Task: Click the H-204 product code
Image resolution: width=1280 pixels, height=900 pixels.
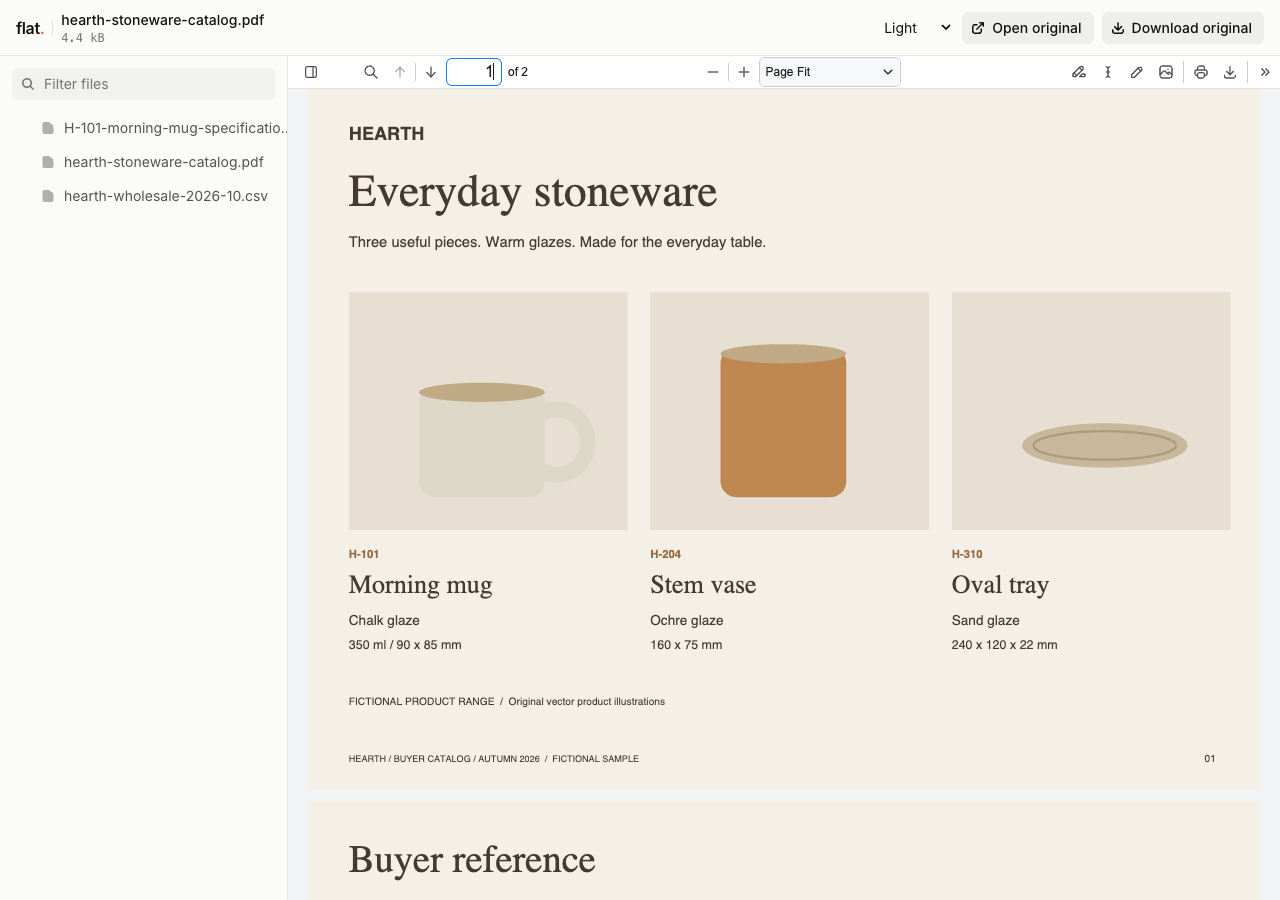Action: (x=666, y=554)
